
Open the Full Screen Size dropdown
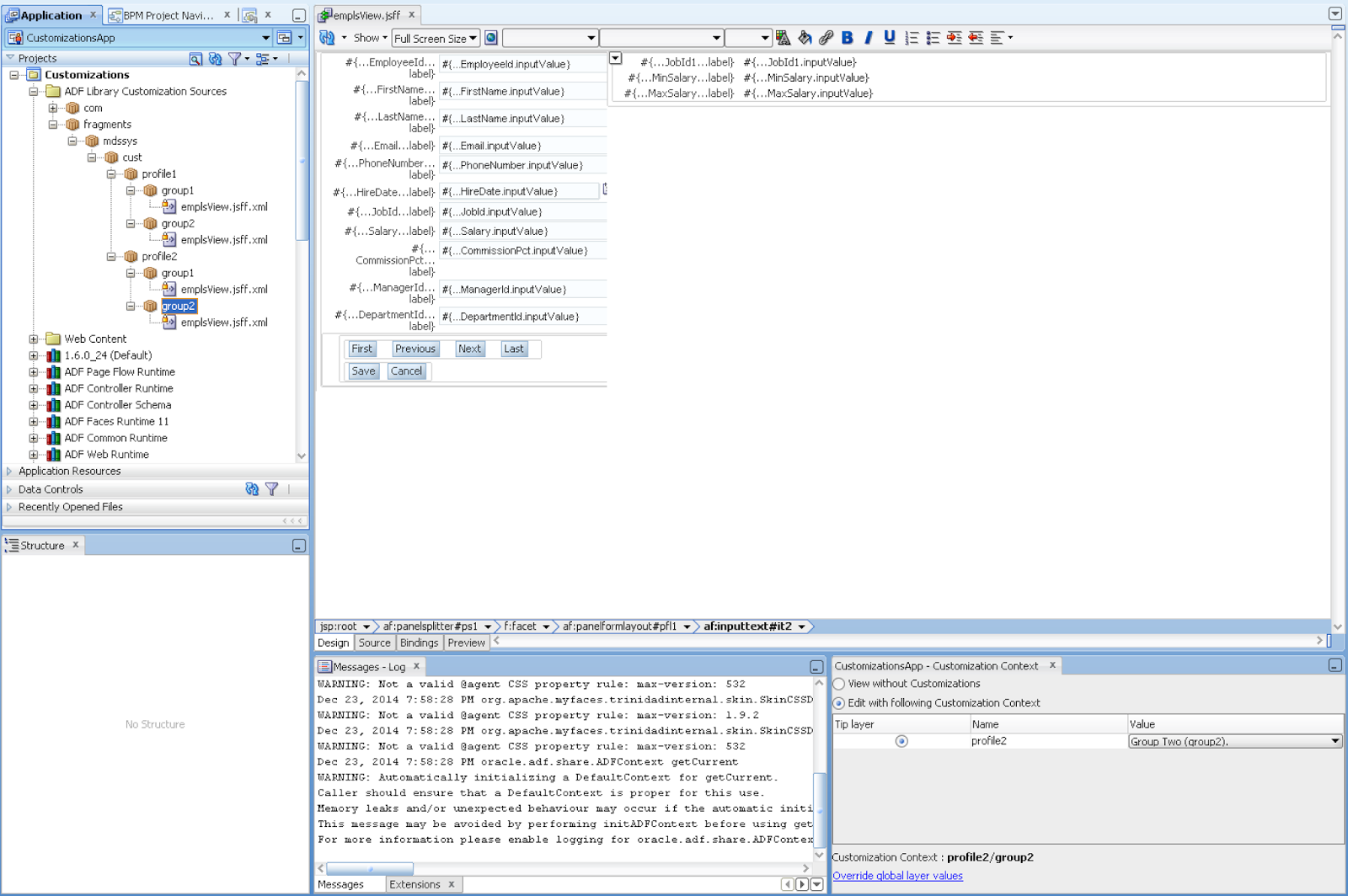(x=436, y=38)
